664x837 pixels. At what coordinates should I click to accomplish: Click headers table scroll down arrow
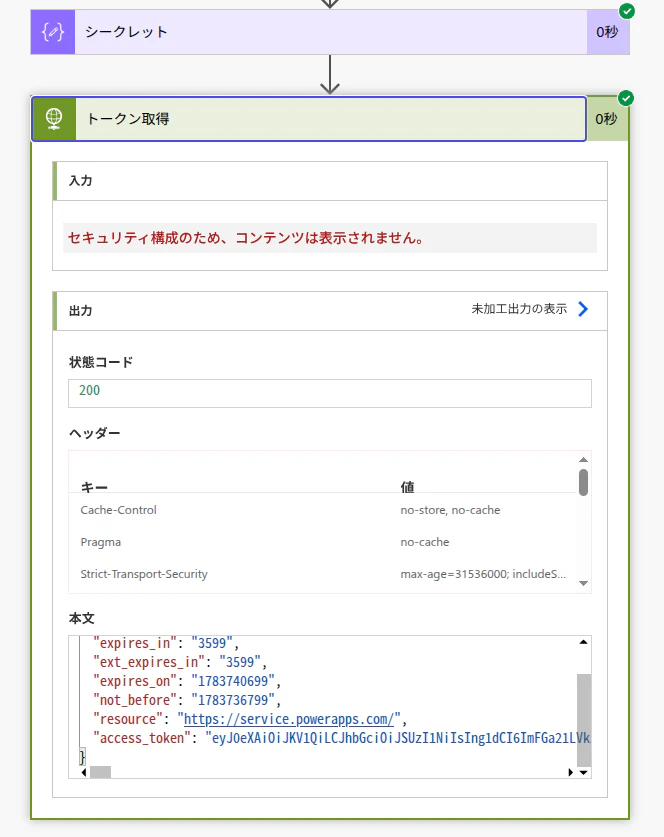point(583,583)
